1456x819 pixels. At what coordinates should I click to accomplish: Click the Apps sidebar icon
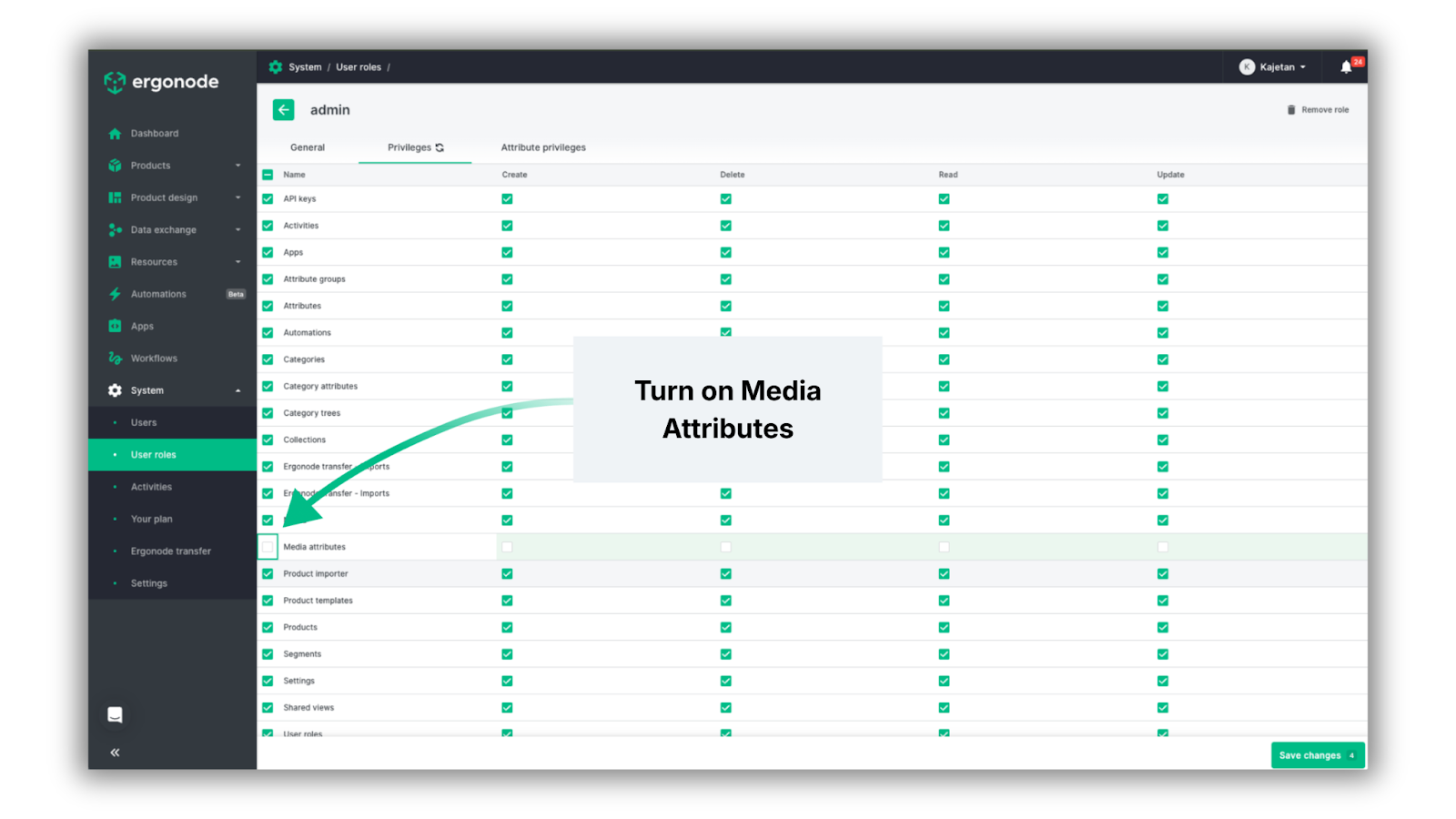[x=115, y=326]
